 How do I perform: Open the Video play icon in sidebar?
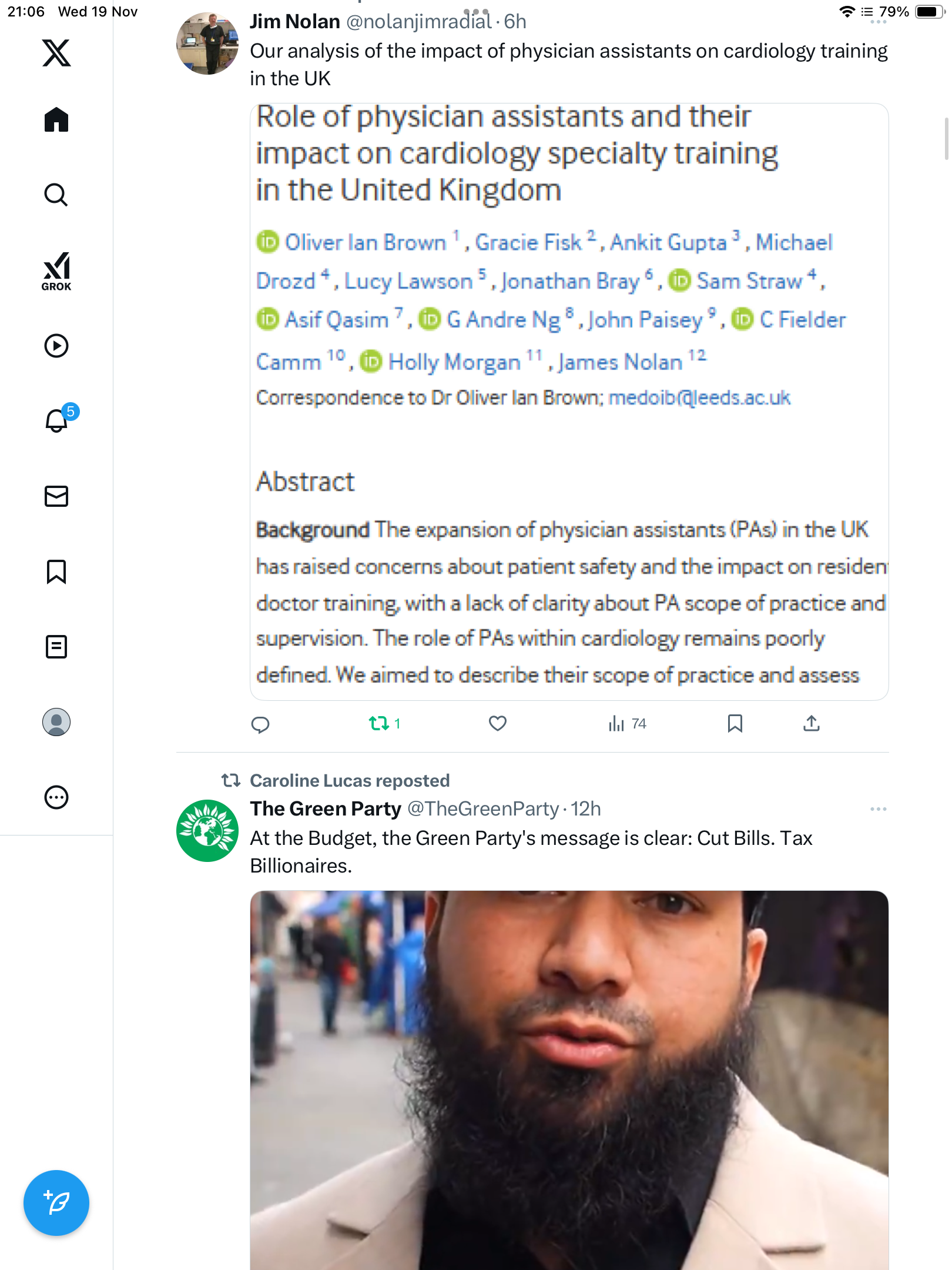point(56,346)
